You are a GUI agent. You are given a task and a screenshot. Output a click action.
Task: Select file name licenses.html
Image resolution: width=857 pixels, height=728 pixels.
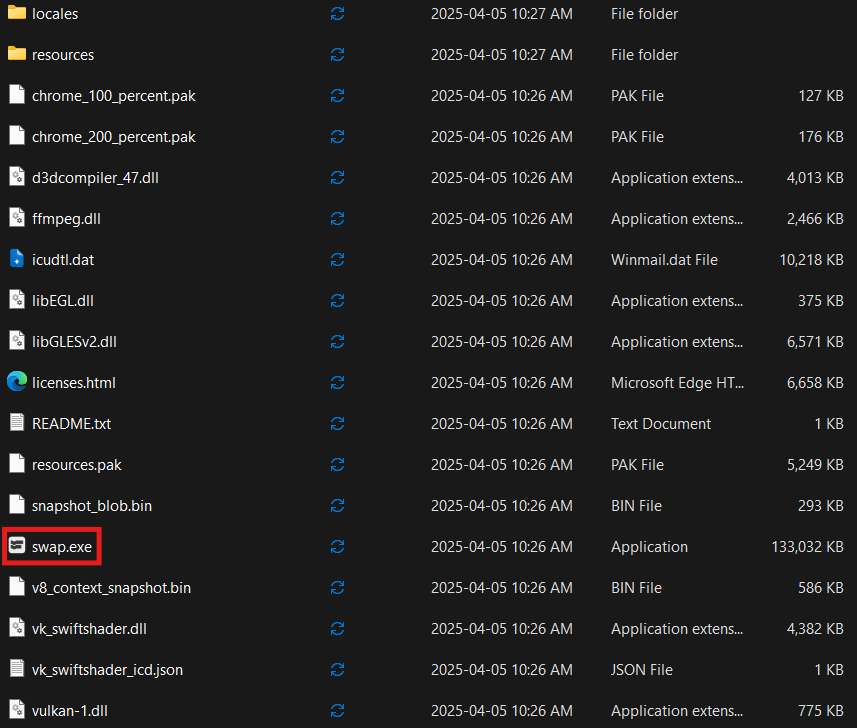(x=74, y=383)
